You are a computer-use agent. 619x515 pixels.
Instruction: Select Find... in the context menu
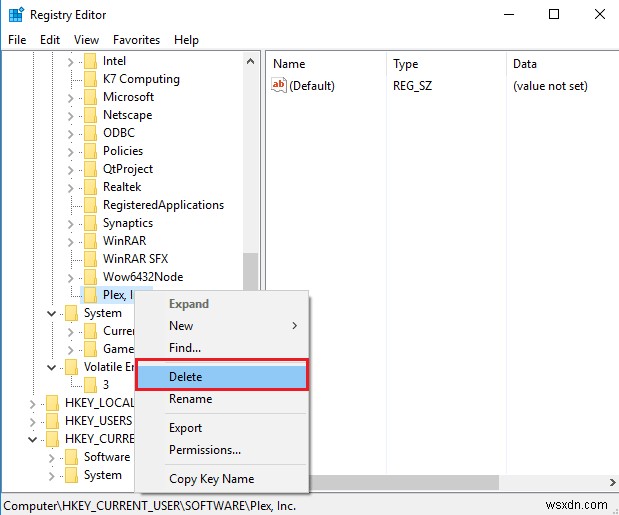221,348
